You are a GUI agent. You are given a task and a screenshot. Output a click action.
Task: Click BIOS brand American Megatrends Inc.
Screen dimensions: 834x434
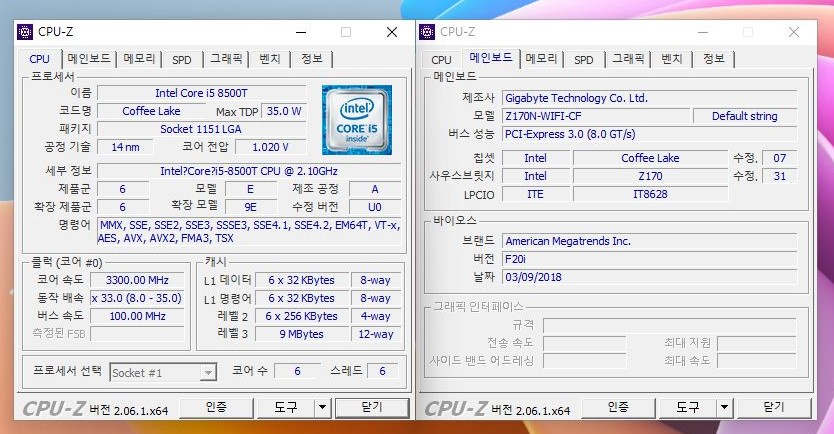tap(649, 241)
